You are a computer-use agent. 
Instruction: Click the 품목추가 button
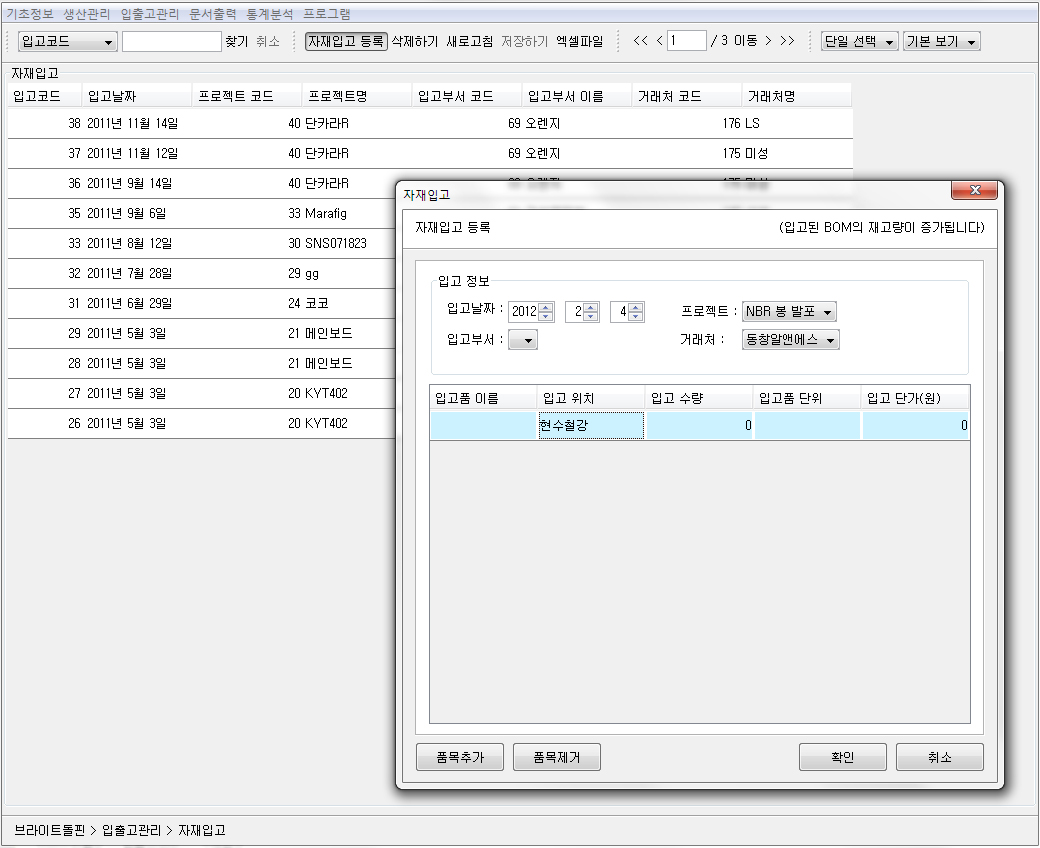pyautogui.click(x=460, y=757)
